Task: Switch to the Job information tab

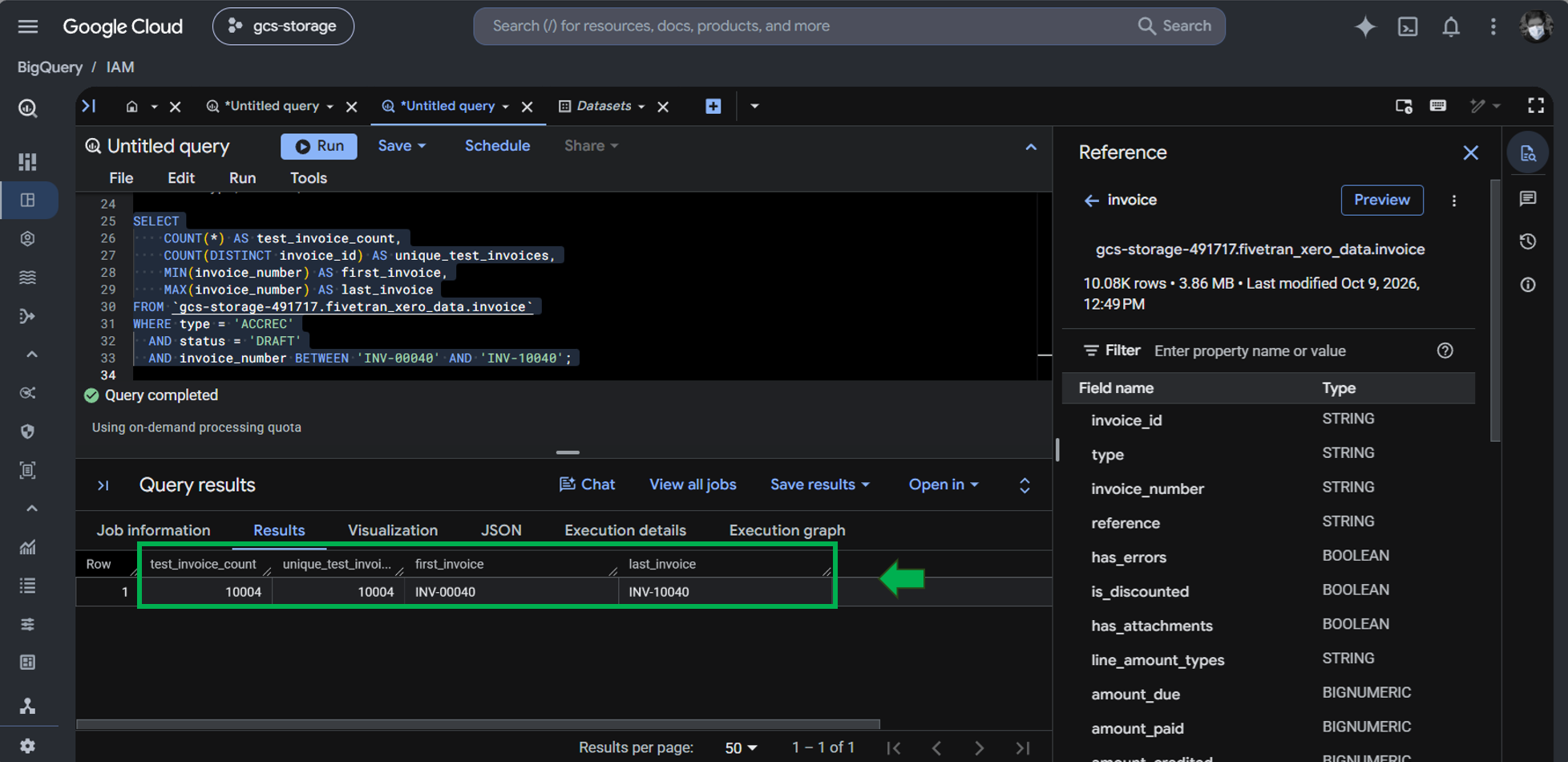Action: [153, 530]
